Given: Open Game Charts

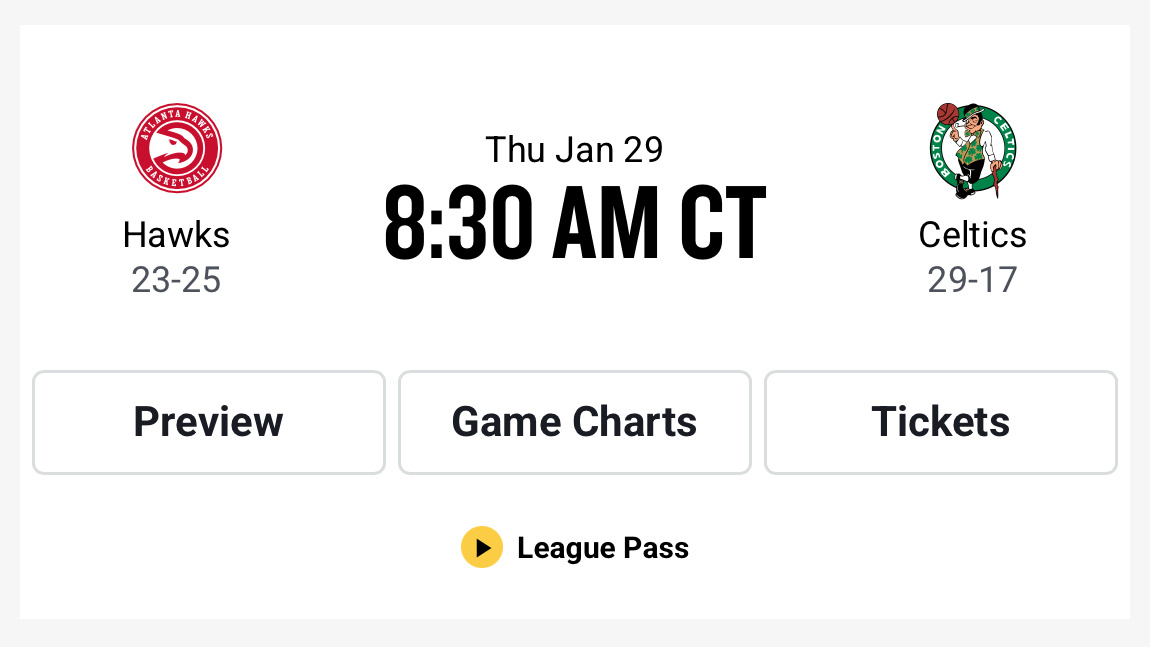Looking at the screenshot, I should (574, 422).
